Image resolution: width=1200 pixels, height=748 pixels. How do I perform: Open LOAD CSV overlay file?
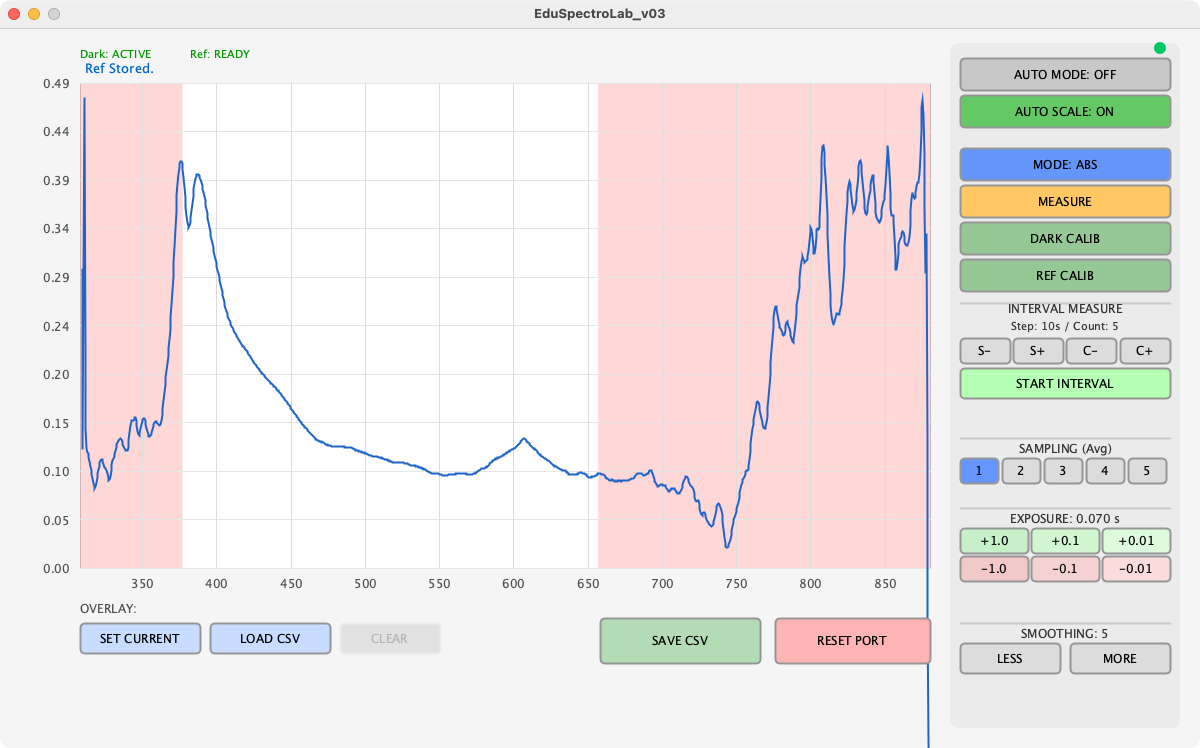point(270,639)
